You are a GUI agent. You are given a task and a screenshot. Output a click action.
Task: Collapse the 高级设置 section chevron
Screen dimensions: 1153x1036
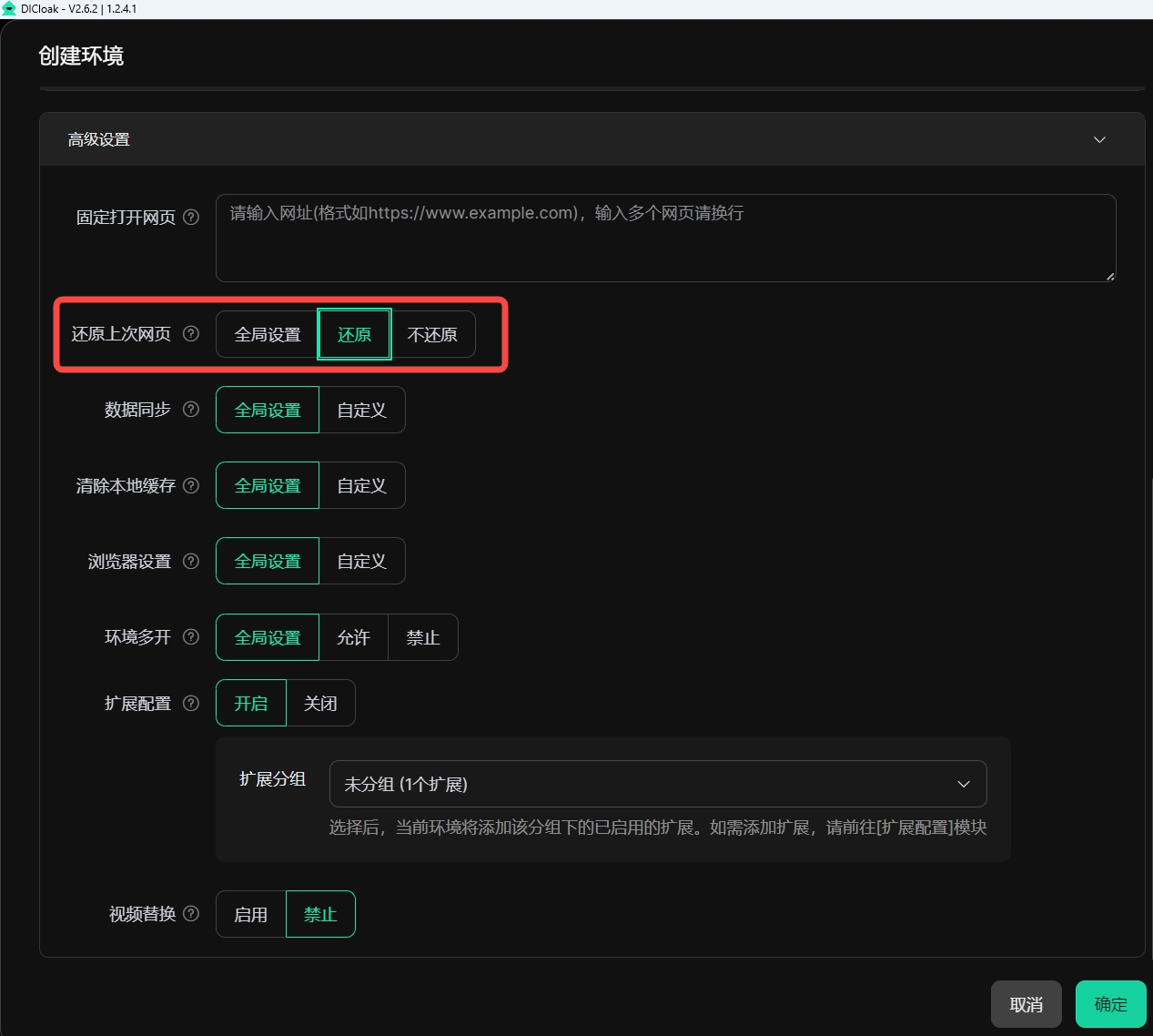[x=1099, y=140]
